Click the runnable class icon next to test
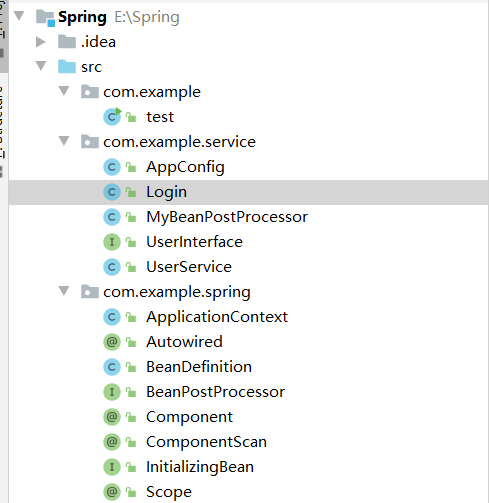The width and height of the screenshot is (489, 503). (112, 117)
